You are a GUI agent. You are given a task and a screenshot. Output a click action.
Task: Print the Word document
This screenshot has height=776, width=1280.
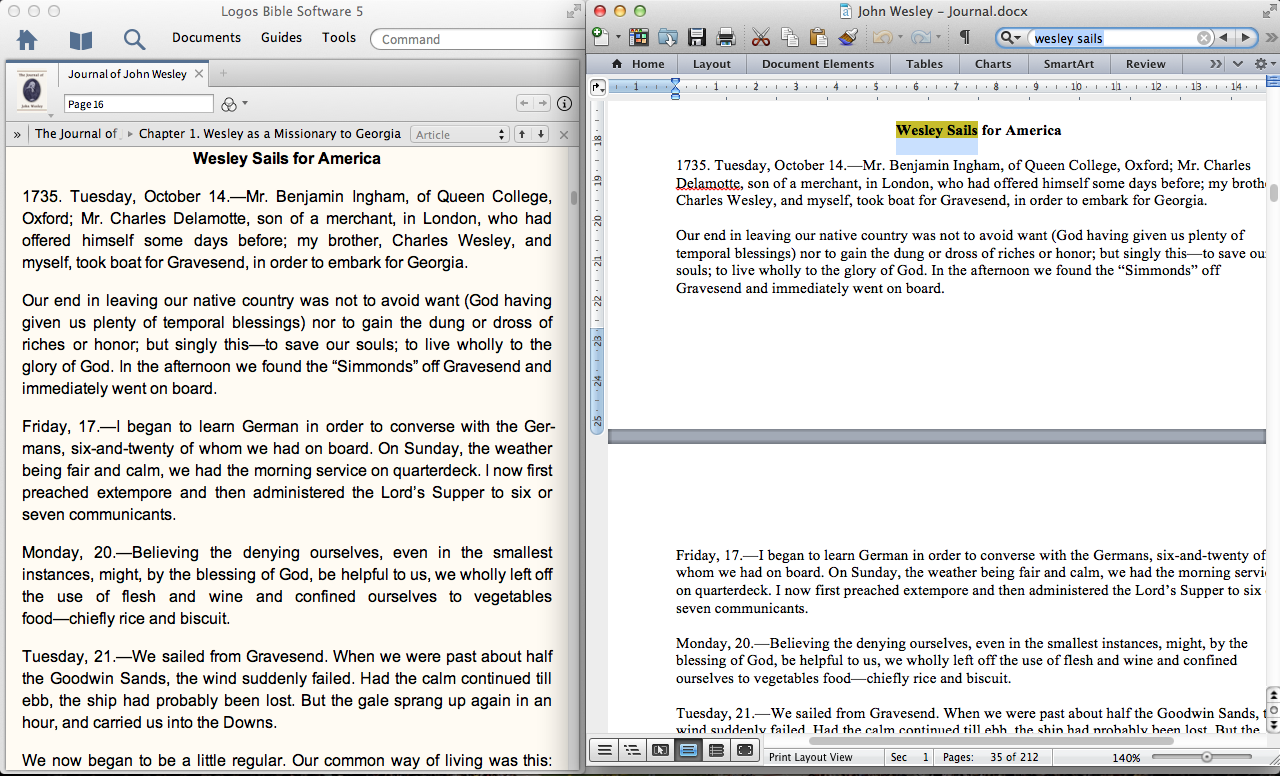click(x=727, y=38)
